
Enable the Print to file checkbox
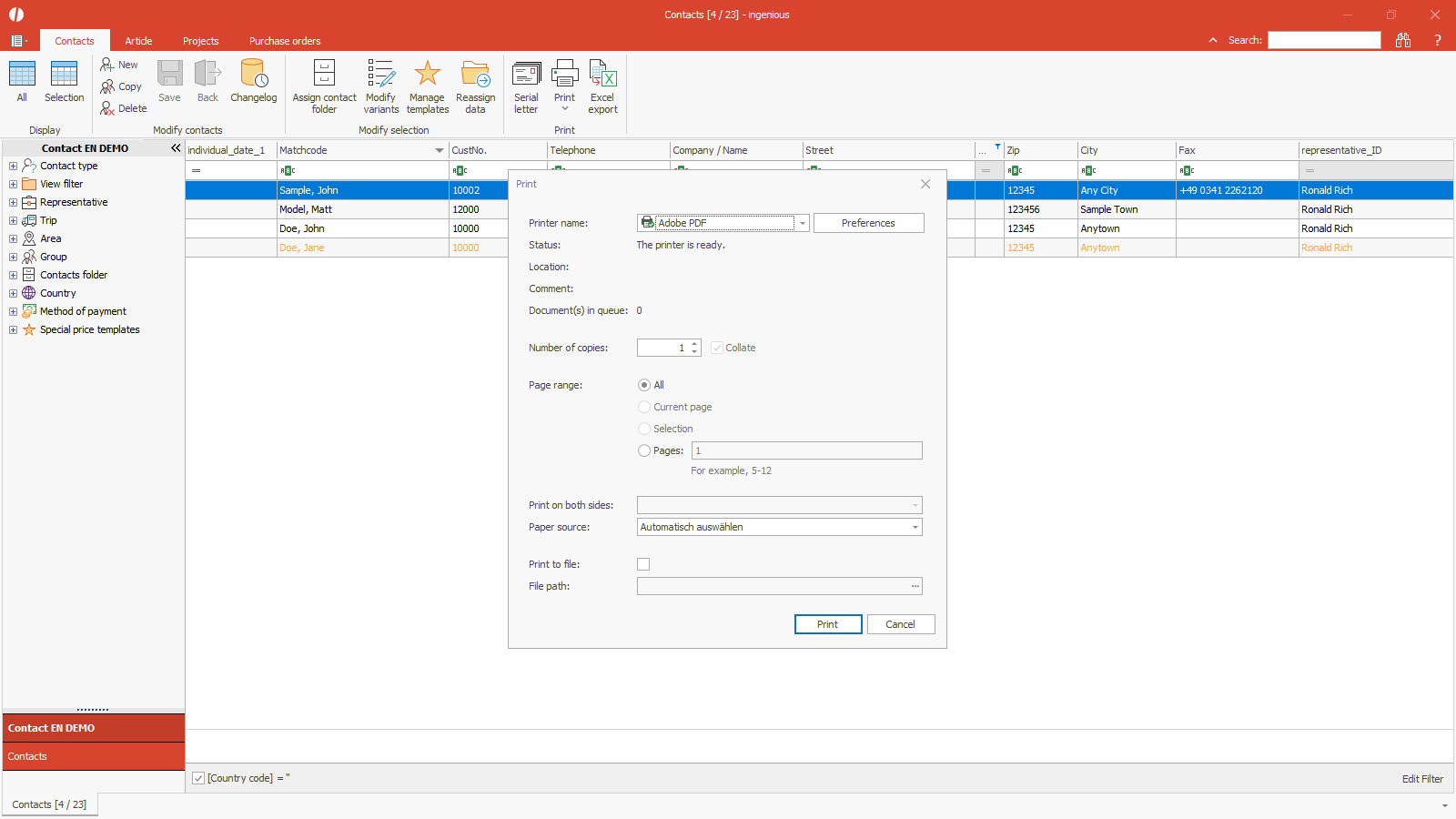click(x=643, y=564)
